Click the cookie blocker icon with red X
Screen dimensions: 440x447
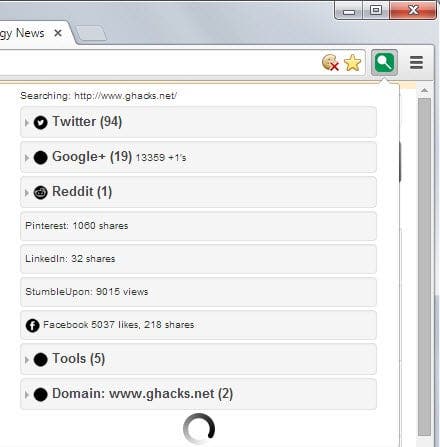point(330,63)
